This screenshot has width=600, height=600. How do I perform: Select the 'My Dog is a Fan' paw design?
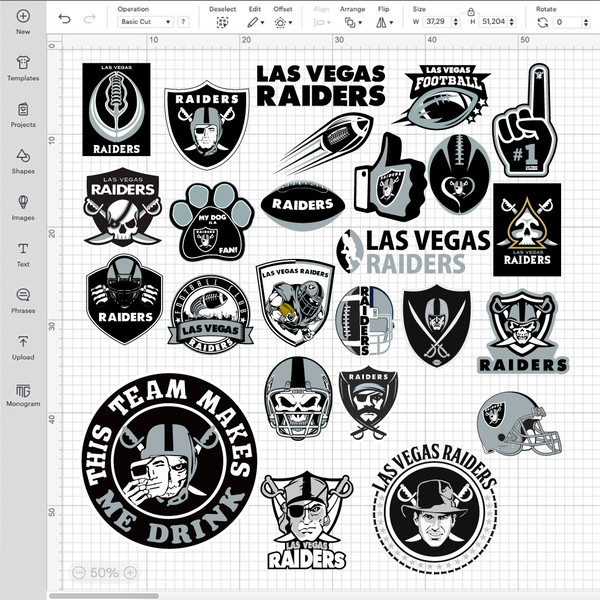coord(212,222)
